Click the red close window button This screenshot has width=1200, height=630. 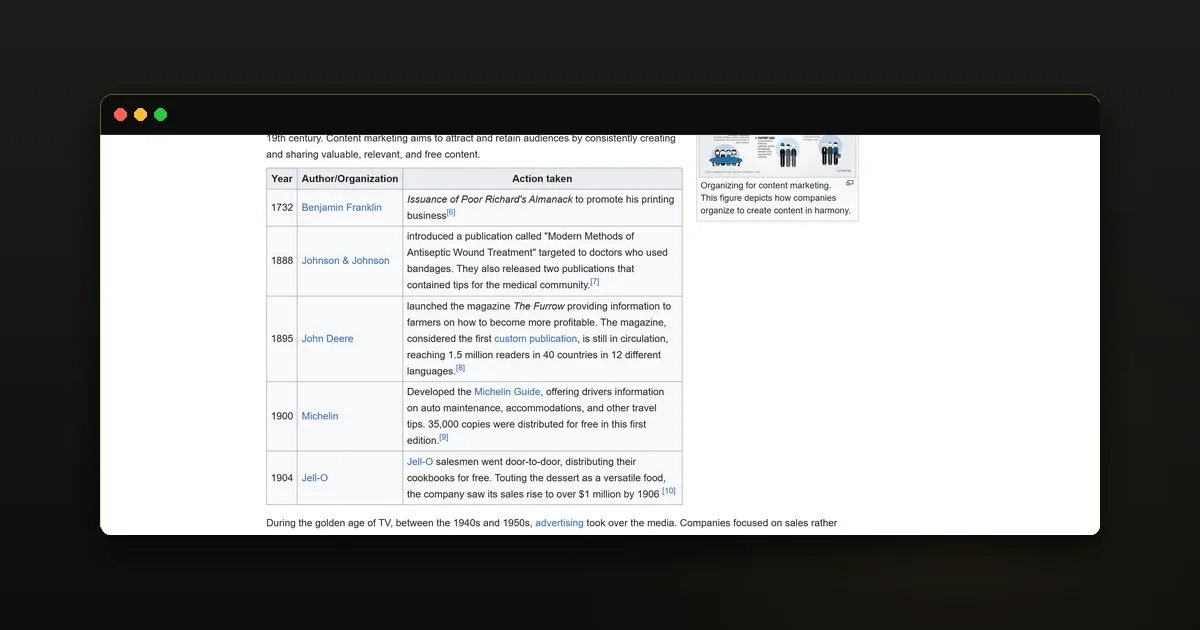[120, 115]
